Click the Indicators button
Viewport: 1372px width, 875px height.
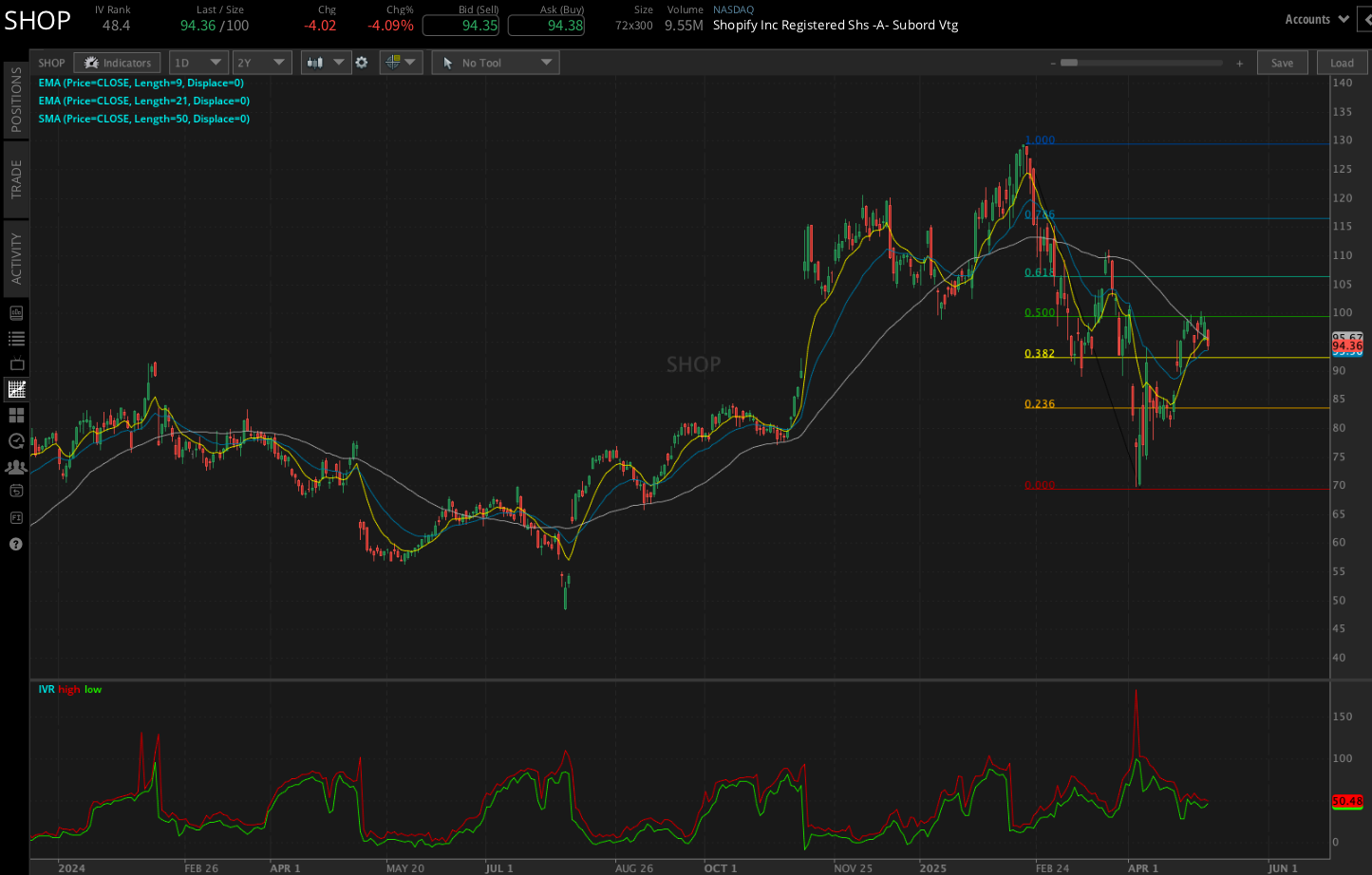coord(117,63)
